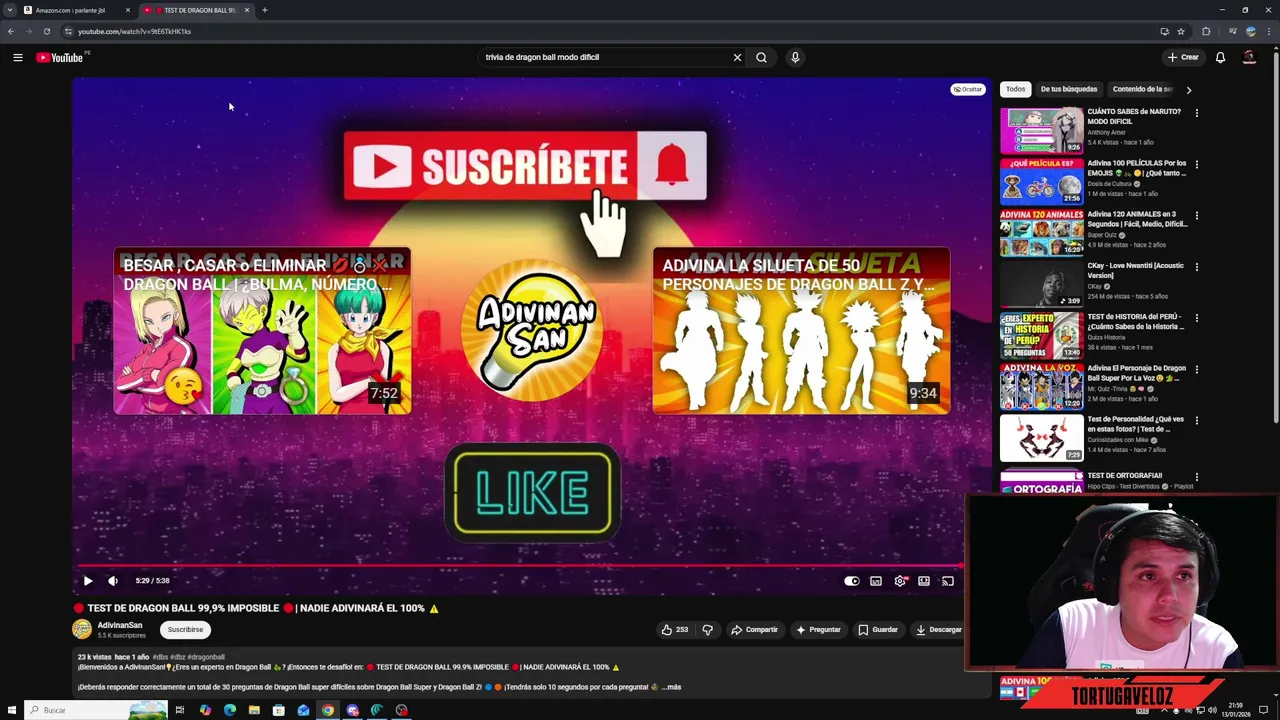The height and width of the screenshot is (720, 1280).
Task: Cast video with Play on TV icon
Action: 948,581
